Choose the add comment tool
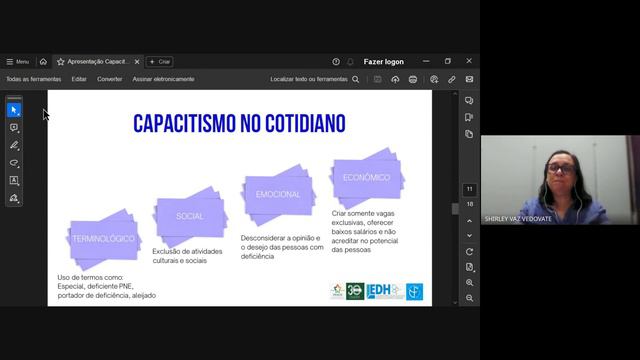 point(14,128)
